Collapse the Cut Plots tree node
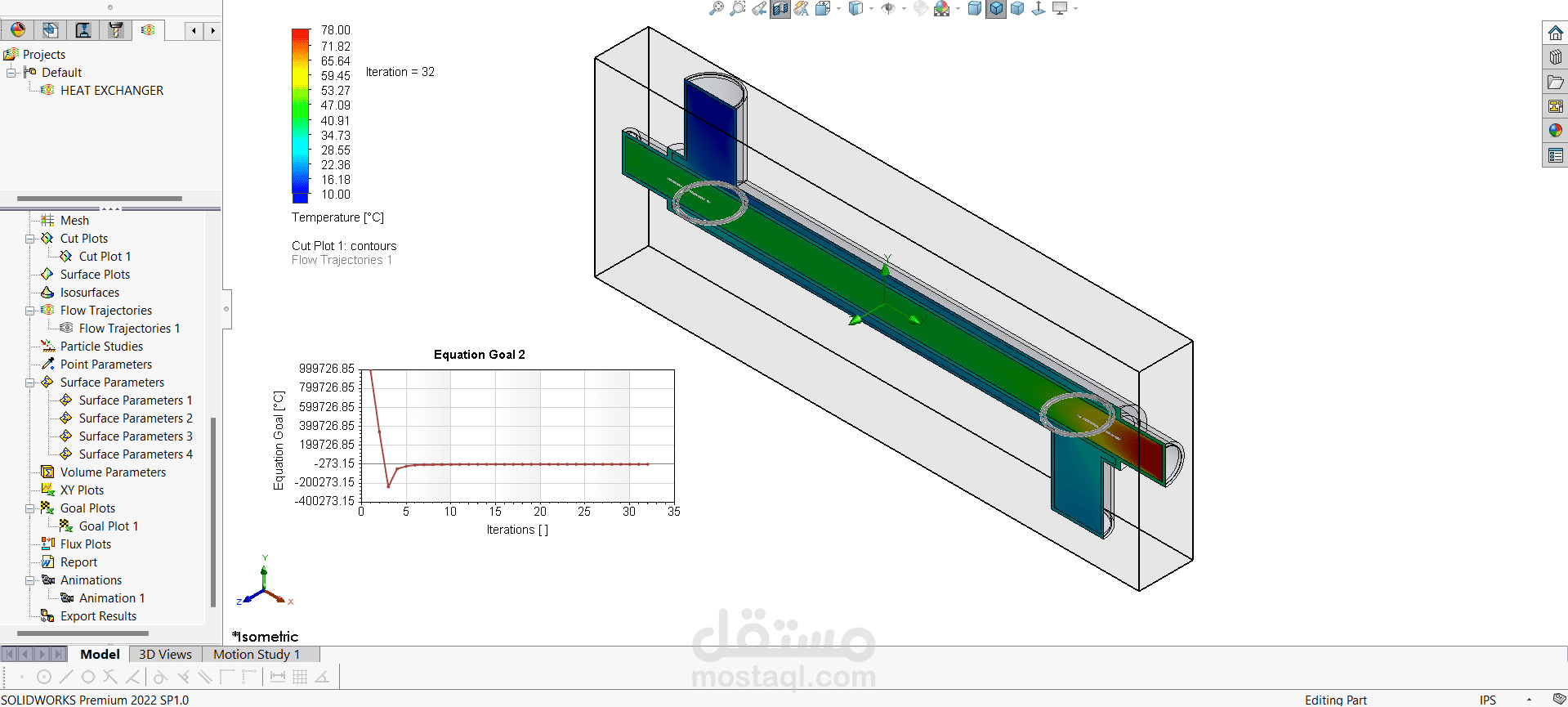 pyautogui.click(x=29, y=239)
